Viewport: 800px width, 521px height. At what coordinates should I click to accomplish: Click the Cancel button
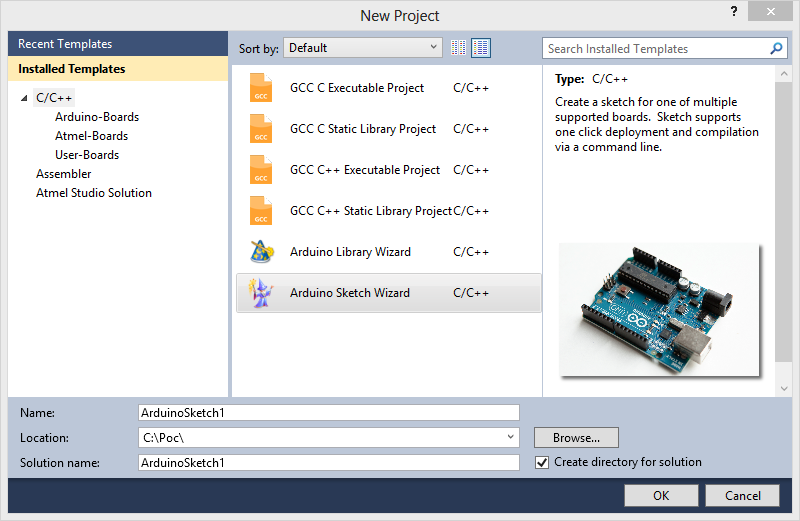742,495
